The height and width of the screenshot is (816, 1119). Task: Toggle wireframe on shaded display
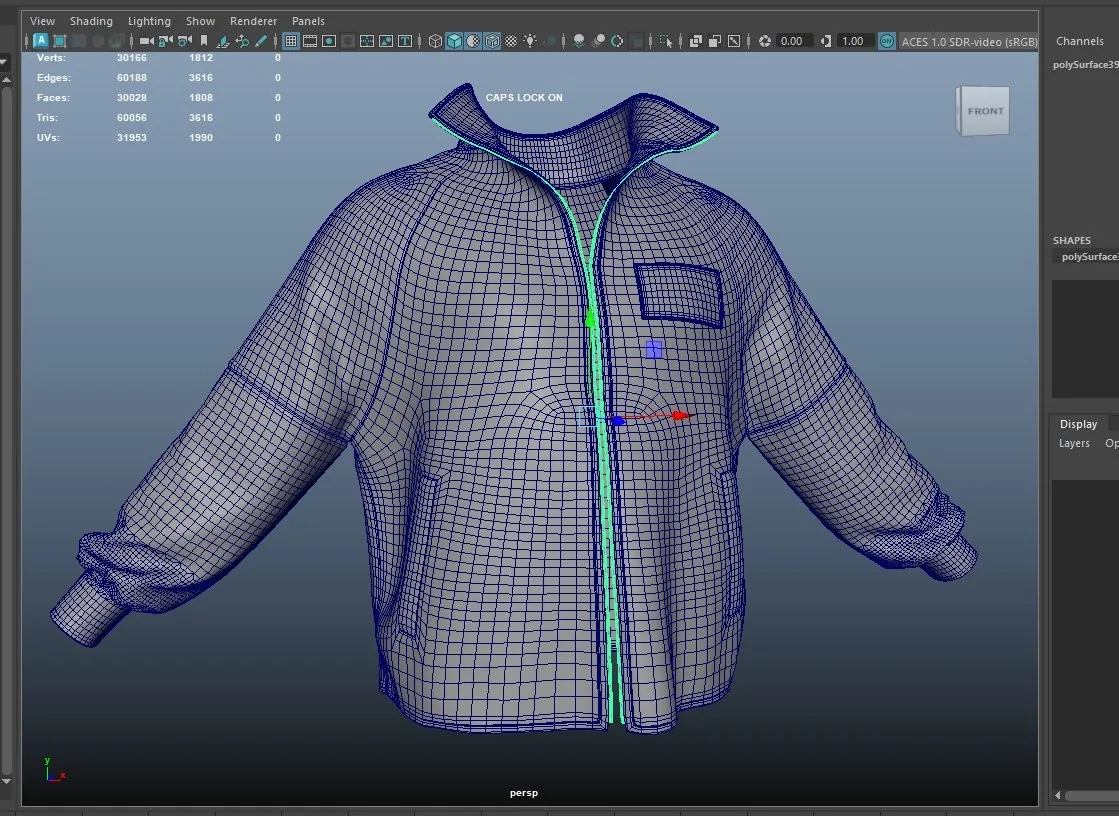492,41
